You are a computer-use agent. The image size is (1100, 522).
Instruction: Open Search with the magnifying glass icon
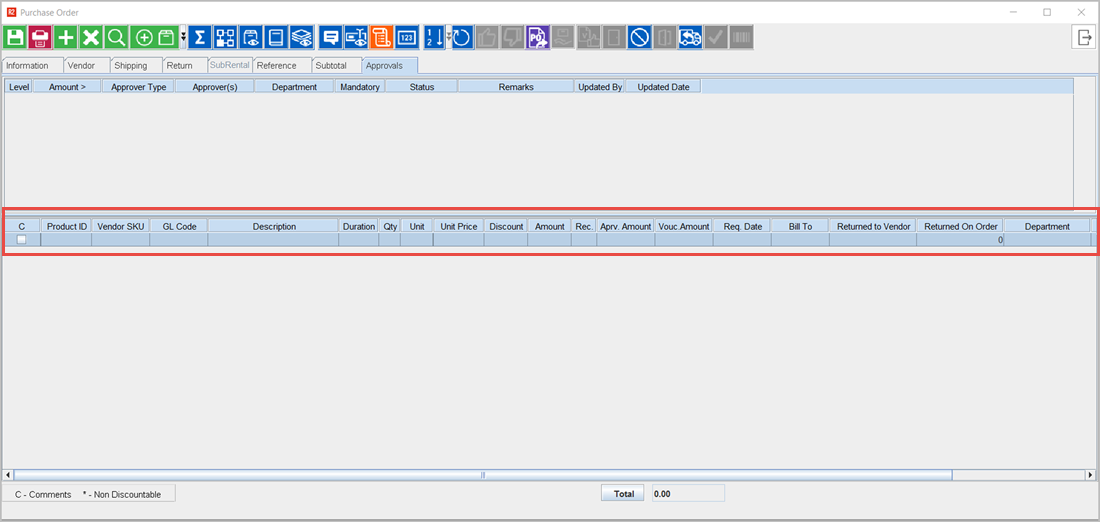(x=116, y=38)
